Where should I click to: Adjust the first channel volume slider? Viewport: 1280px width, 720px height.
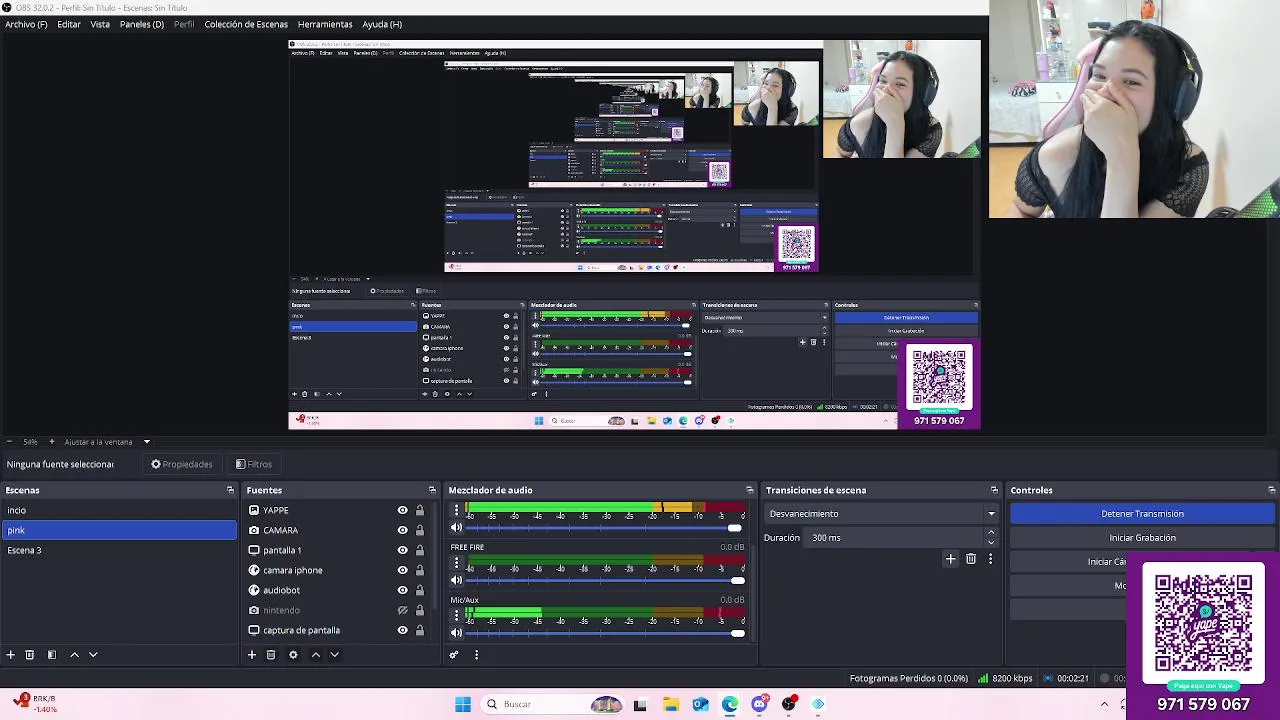tap(605, 528)
